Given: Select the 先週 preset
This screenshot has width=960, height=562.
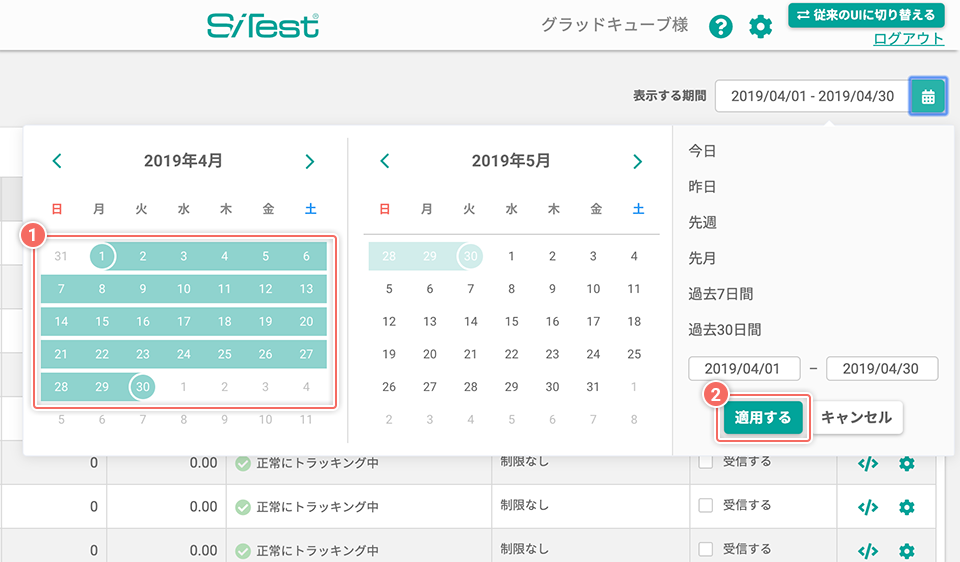Looking at the screenshot, I should 702,222.
